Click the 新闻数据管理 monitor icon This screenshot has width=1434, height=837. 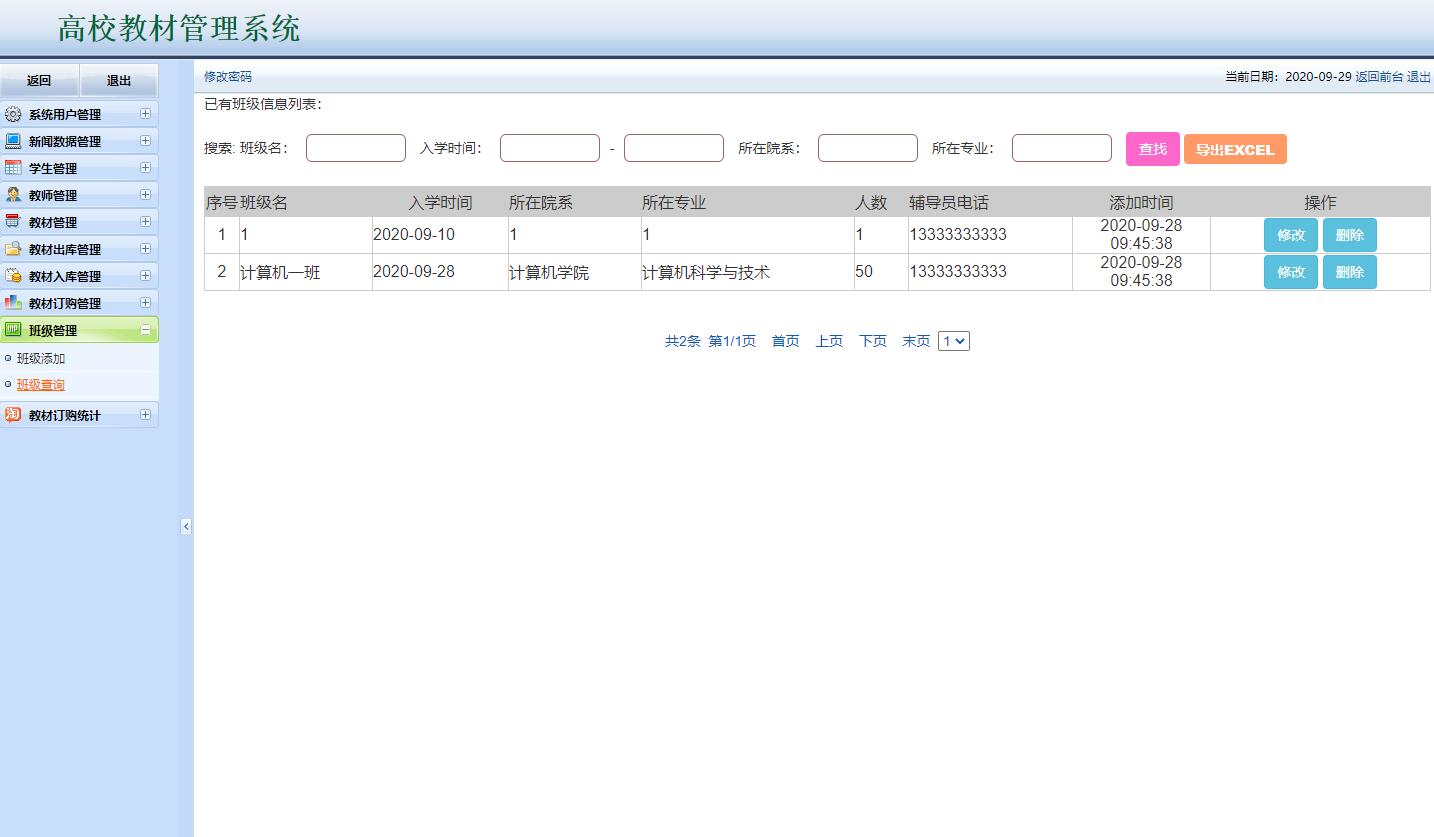pyautogui.click(x=14, y=141)
